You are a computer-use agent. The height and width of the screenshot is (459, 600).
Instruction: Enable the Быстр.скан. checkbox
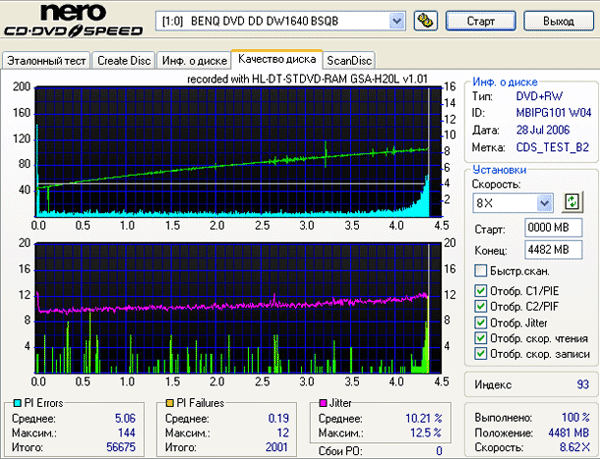pyautogui.click(x=481, y=271)
